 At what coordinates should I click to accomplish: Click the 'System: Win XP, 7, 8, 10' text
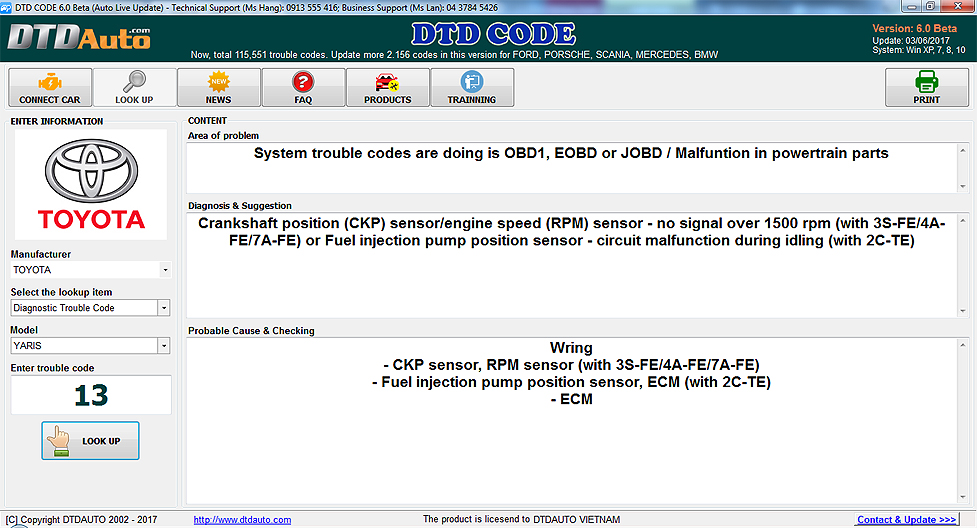tap(919, 50)
